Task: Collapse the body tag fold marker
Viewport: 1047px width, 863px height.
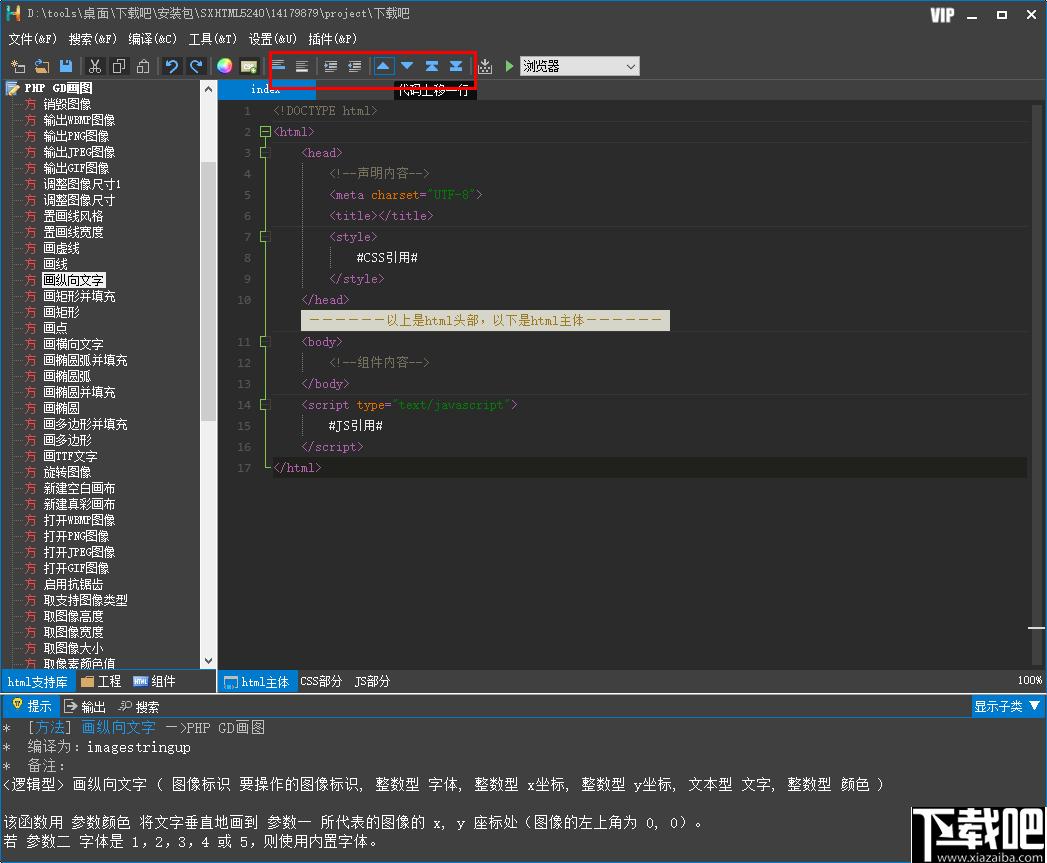Action: pyautogui.click(x=265, y=341)
